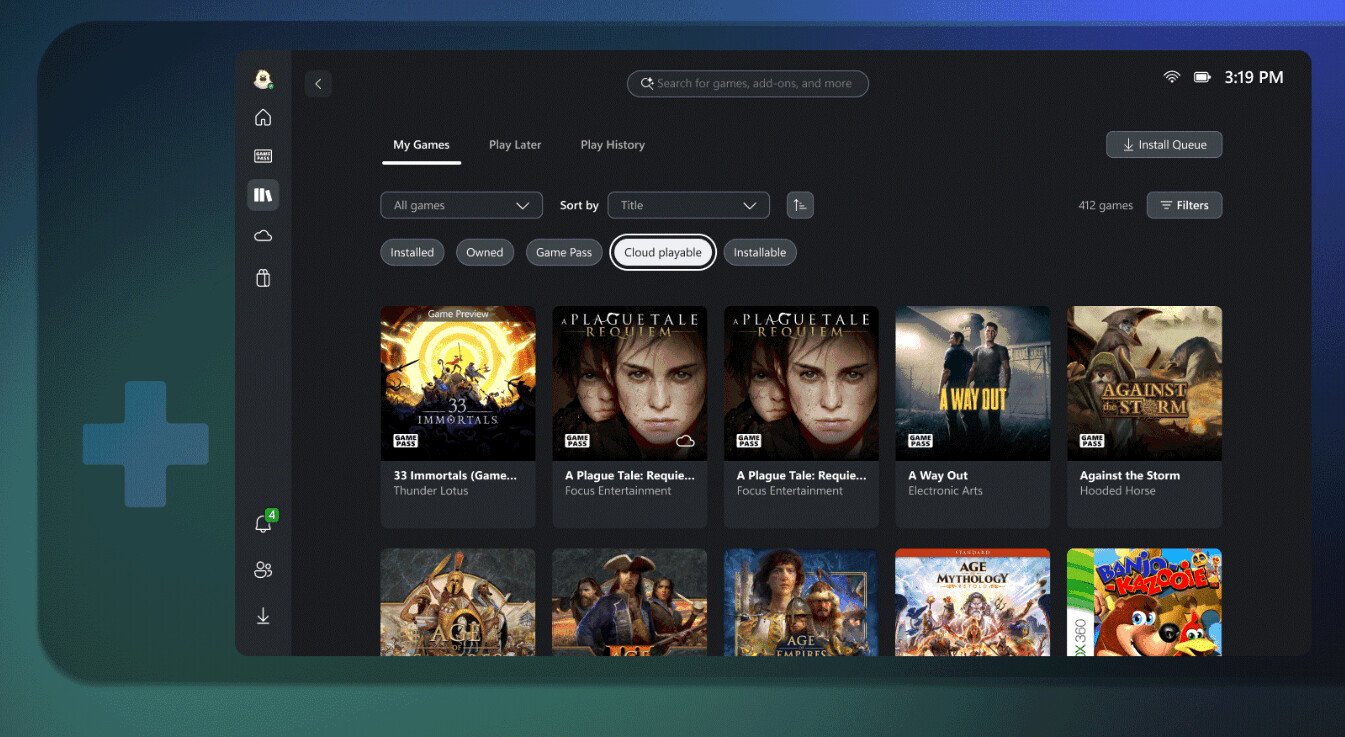
Task: Open 33 Immortals game cover
Action: [x=458, y=383]
